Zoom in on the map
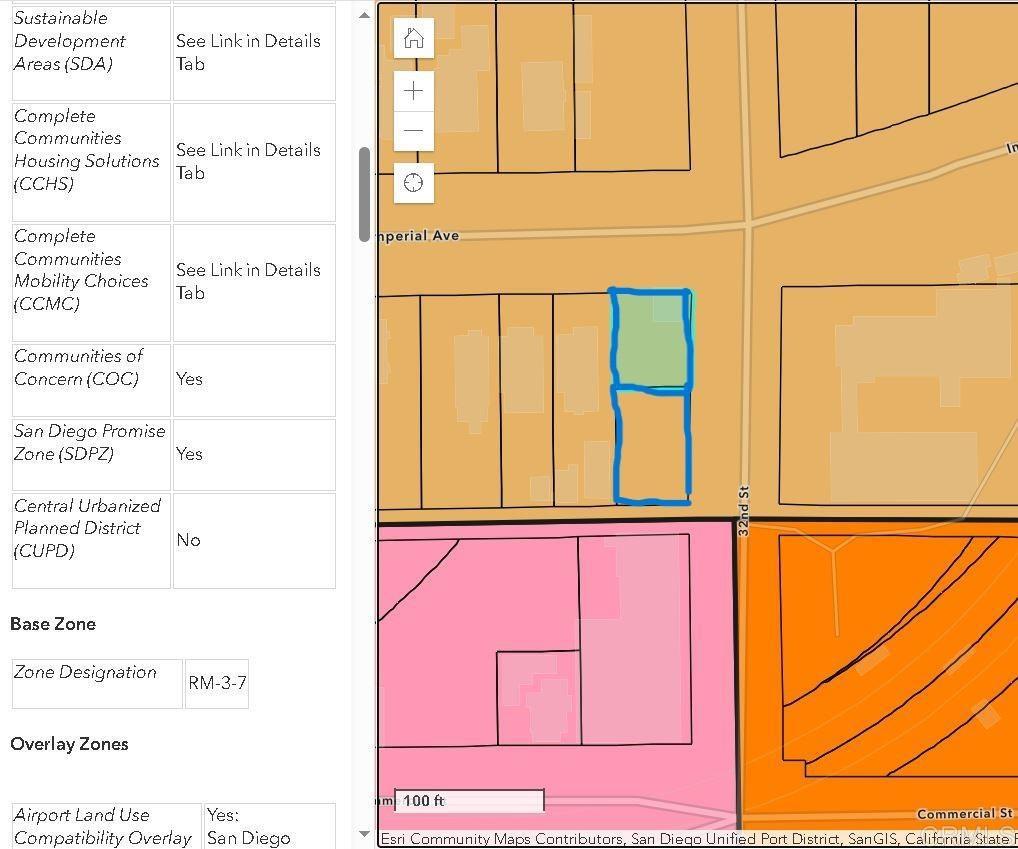 point(413,91)
